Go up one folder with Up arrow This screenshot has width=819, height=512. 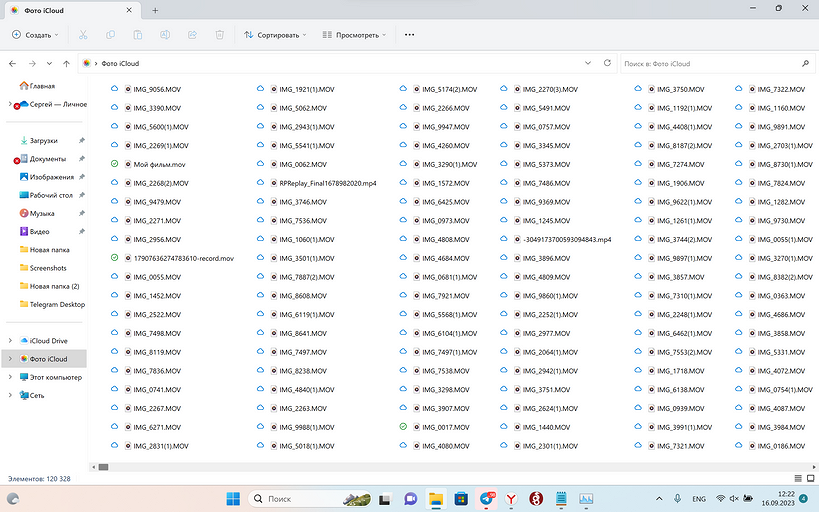(x=65, y=63)
